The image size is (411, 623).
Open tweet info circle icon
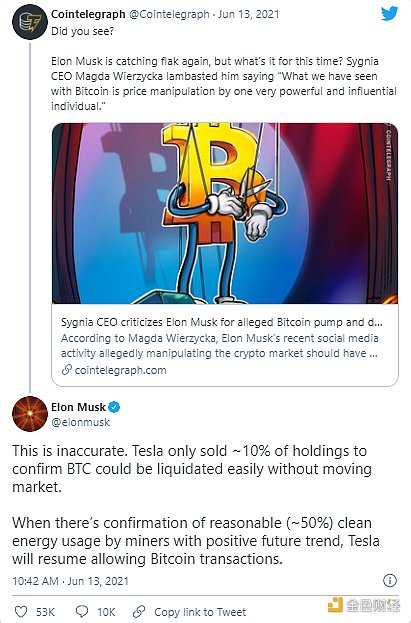point(390,580)
